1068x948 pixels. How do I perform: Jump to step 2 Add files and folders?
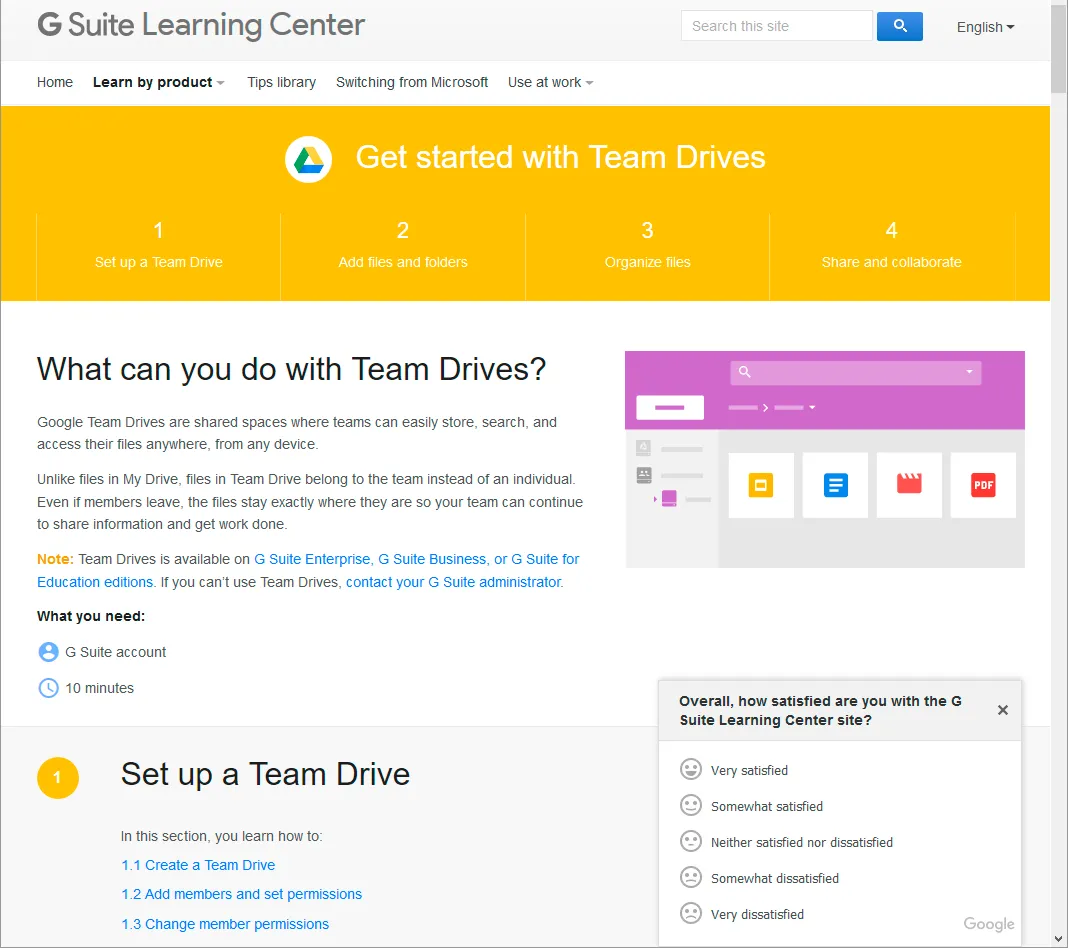[403, 245]
